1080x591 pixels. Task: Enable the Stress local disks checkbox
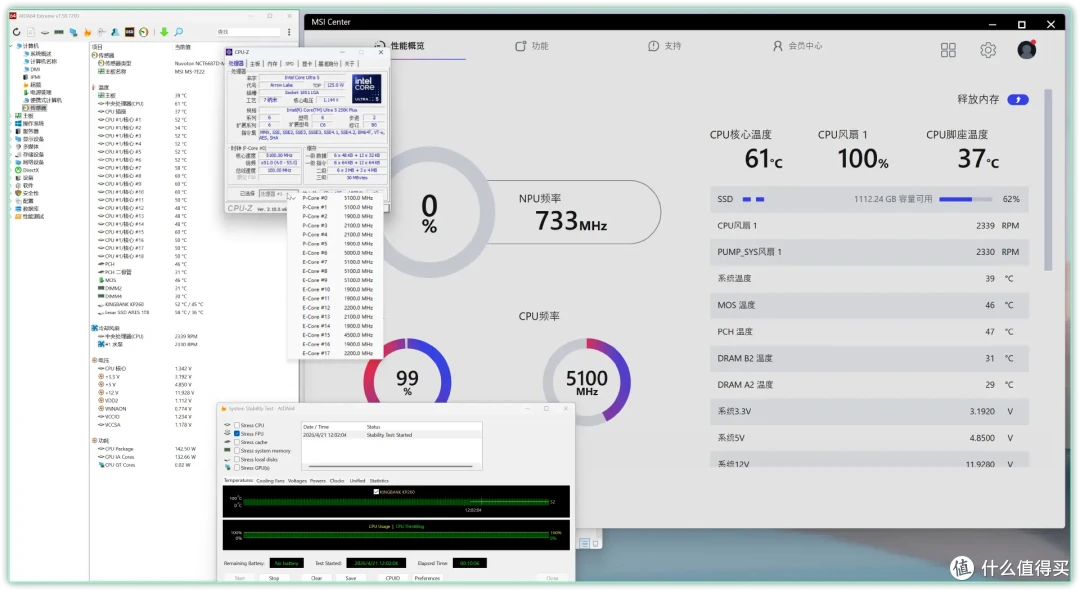coord(237,459)
